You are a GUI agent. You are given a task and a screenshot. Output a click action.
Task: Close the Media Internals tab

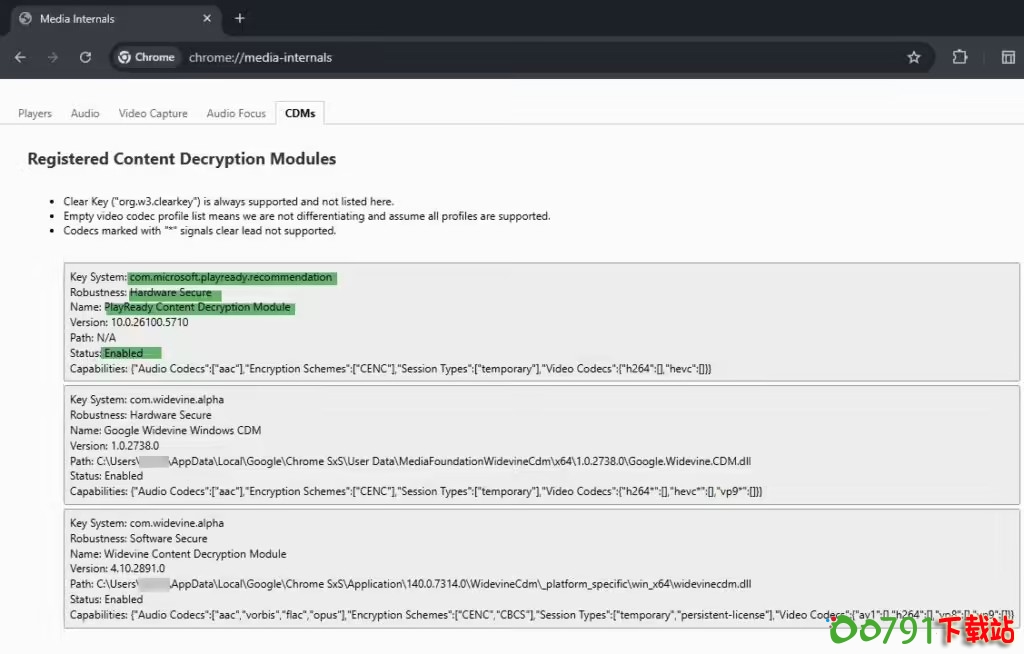point(207,18)
